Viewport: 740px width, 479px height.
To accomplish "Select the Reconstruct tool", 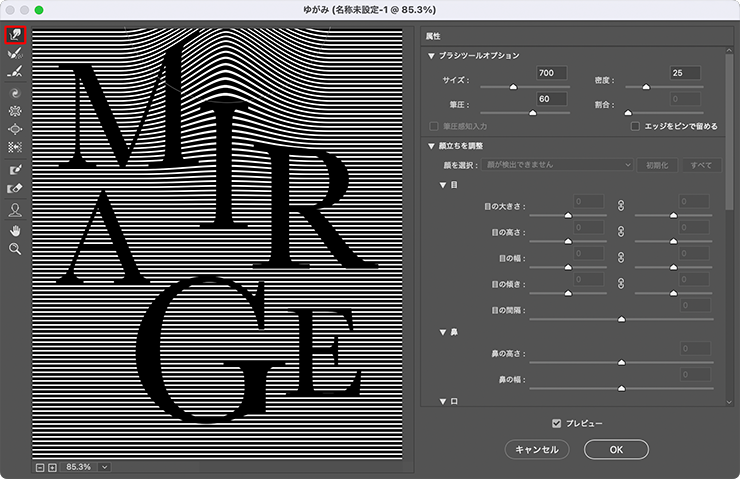I will 15,55.
